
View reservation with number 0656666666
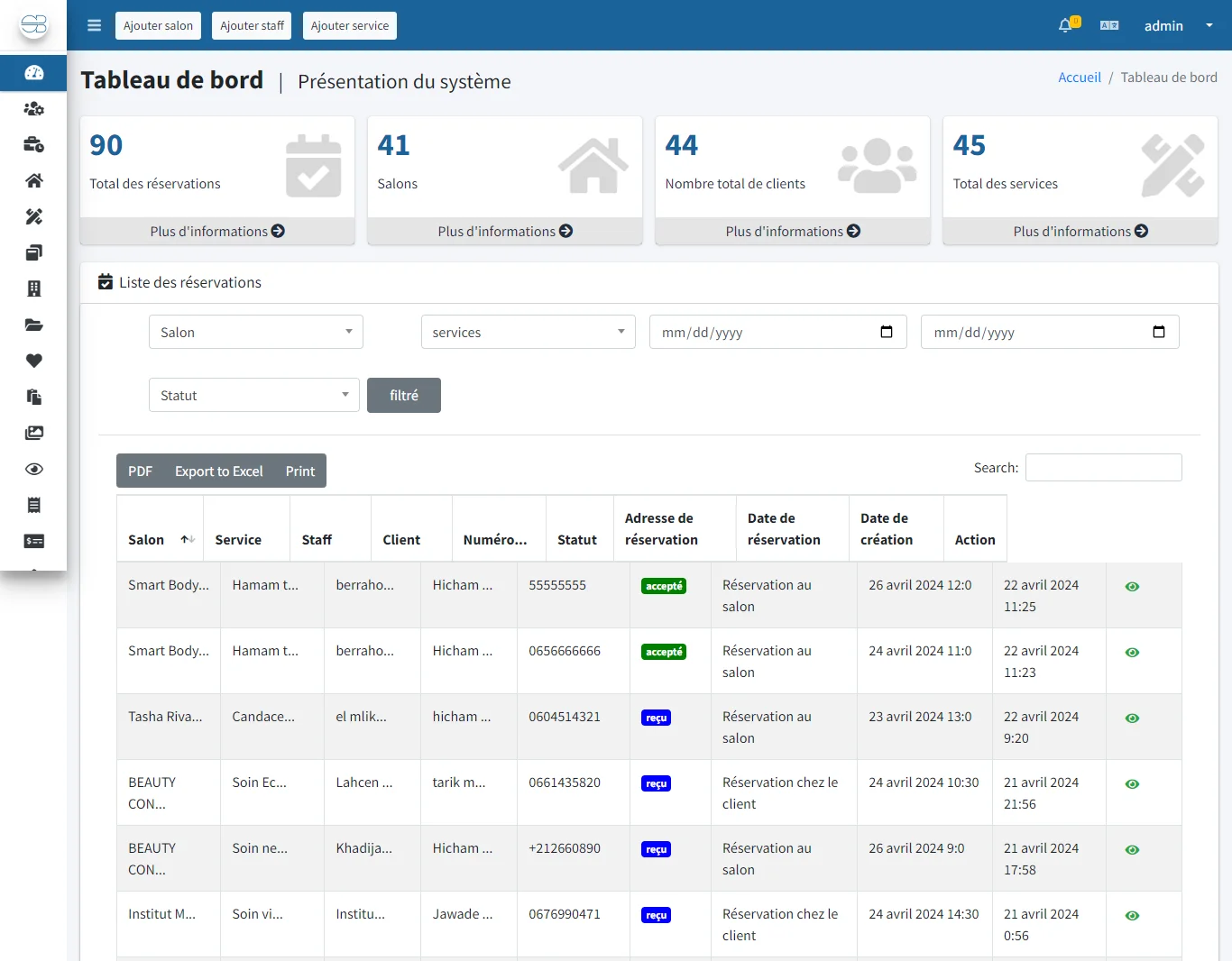(x=1132, y=653)
